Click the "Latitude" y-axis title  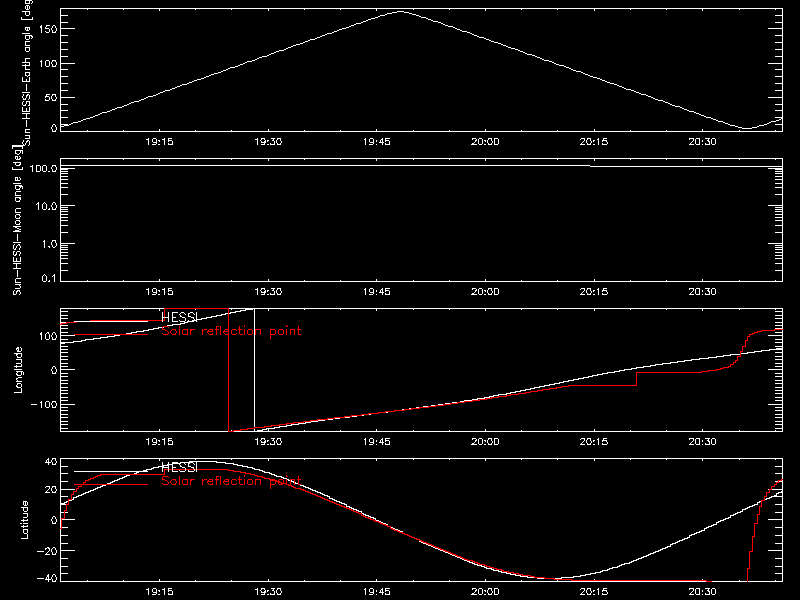(24, 520)
